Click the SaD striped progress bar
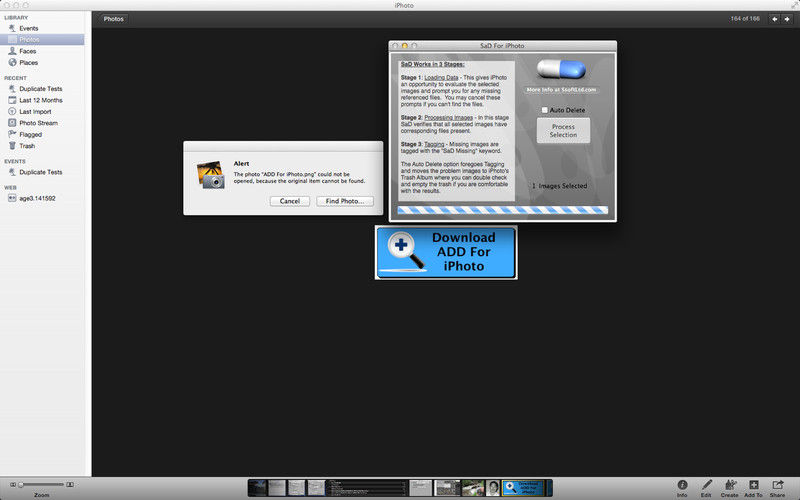 503,210
